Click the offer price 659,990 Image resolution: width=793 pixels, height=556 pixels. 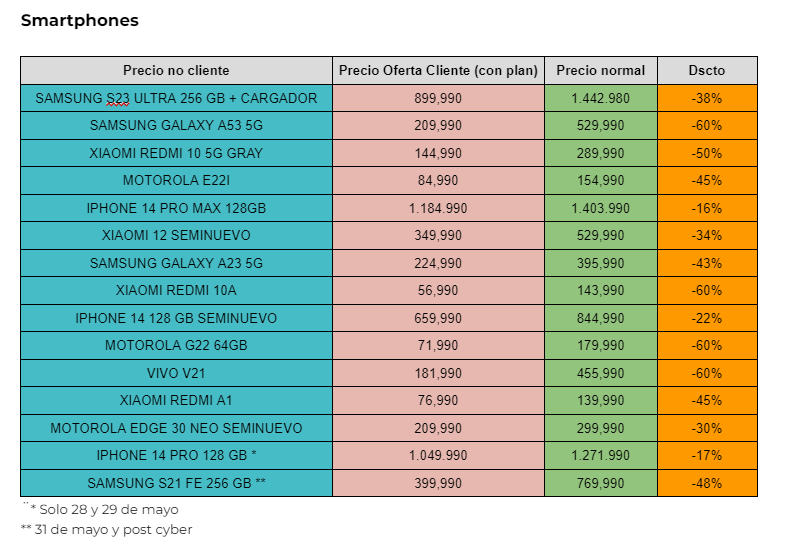(x=438, y=318)
